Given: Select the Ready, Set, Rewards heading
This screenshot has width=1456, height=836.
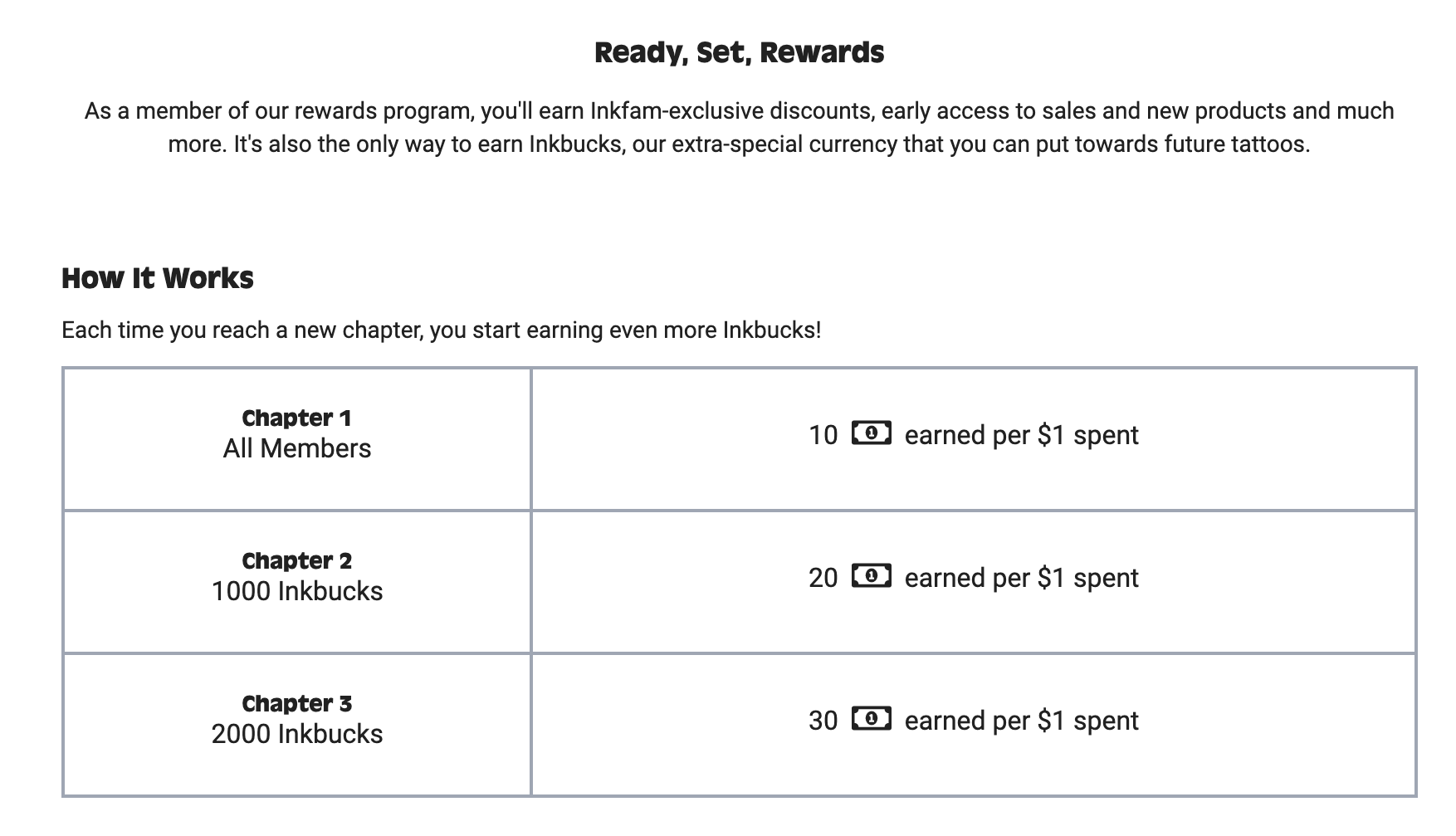Looking at the screenshot, I should point(739,52).
